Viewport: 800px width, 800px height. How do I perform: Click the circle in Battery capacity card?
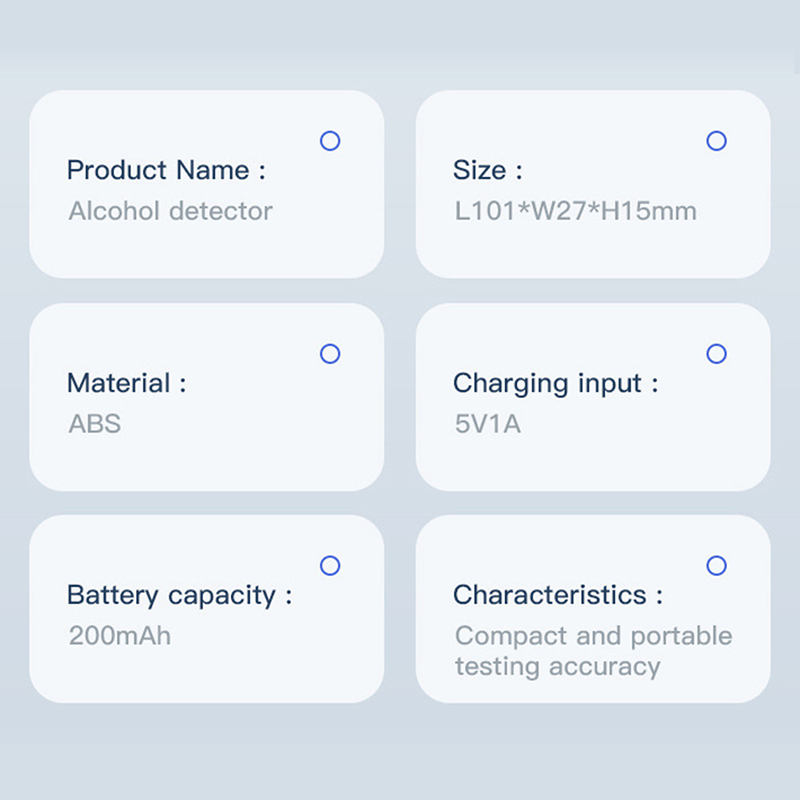(330, 566)
